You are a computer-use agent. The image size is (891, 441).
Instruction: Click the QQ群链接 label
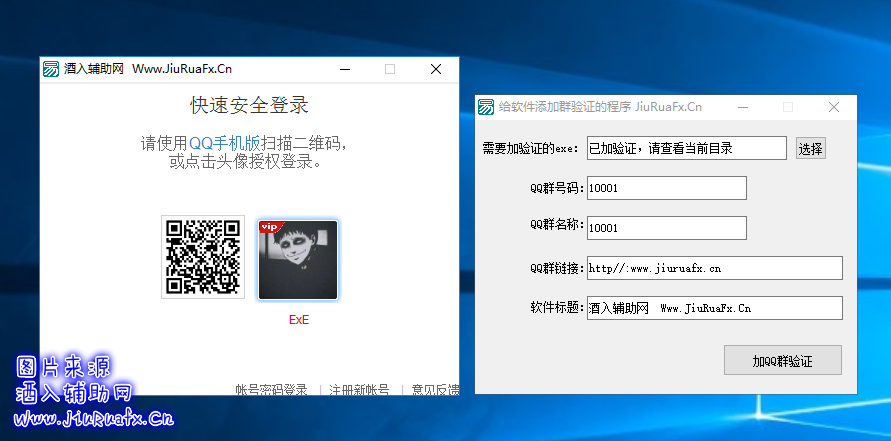(x=557, y=268)
